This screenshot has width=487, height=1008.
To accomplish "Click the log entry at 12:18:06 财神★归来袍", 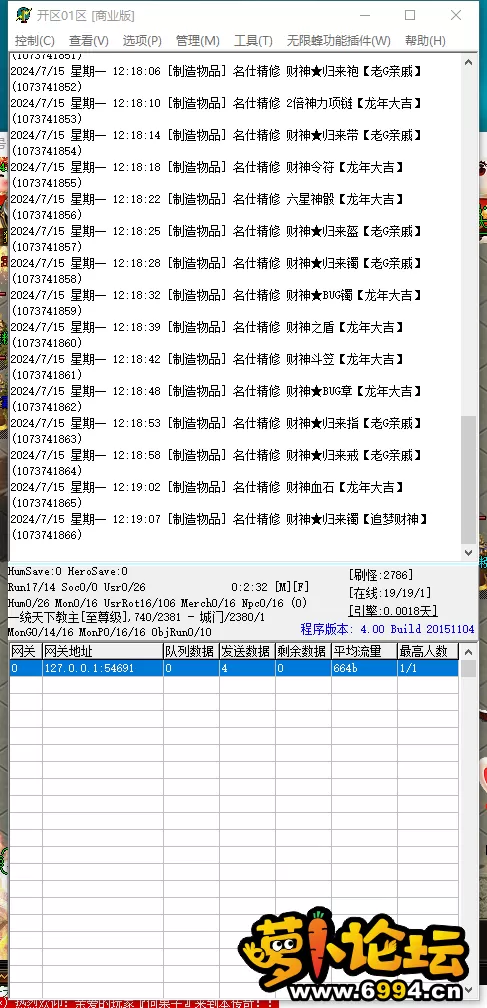I will (x=217, y=71).
